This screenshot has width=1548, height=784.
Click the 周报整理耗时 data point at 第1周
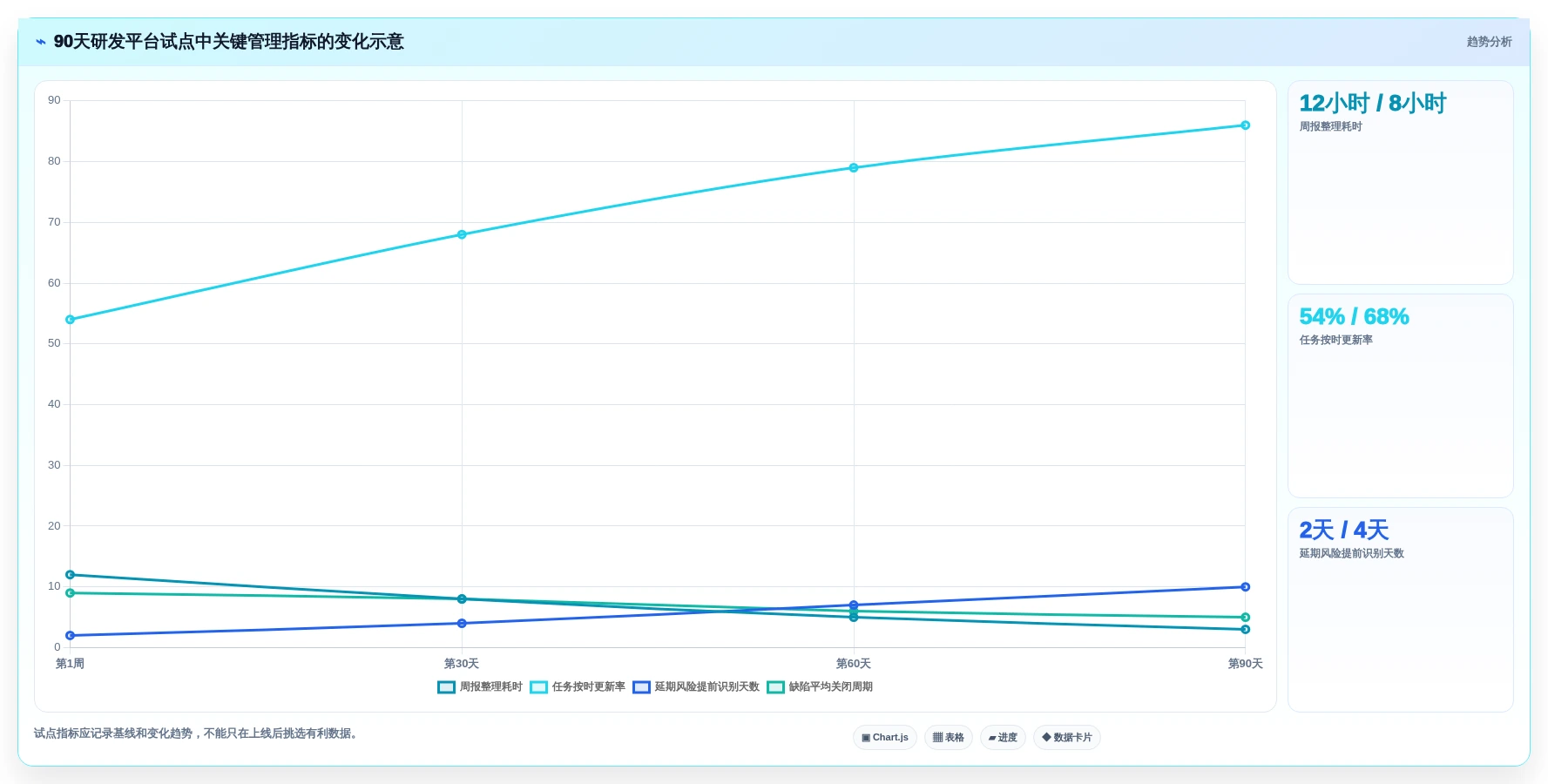(x=71, y=575)
